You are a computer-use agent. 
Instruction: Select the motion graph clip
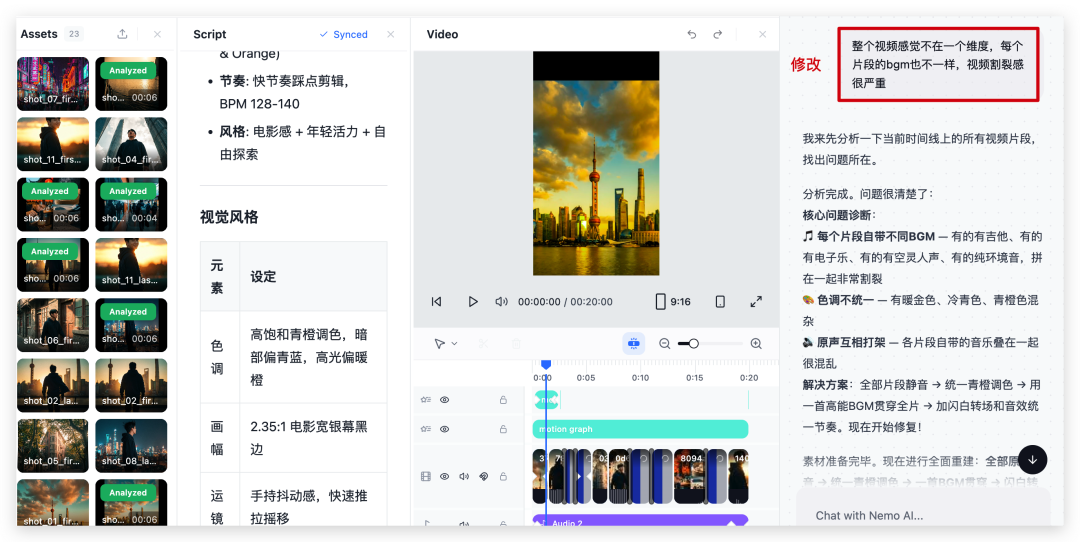640,429
